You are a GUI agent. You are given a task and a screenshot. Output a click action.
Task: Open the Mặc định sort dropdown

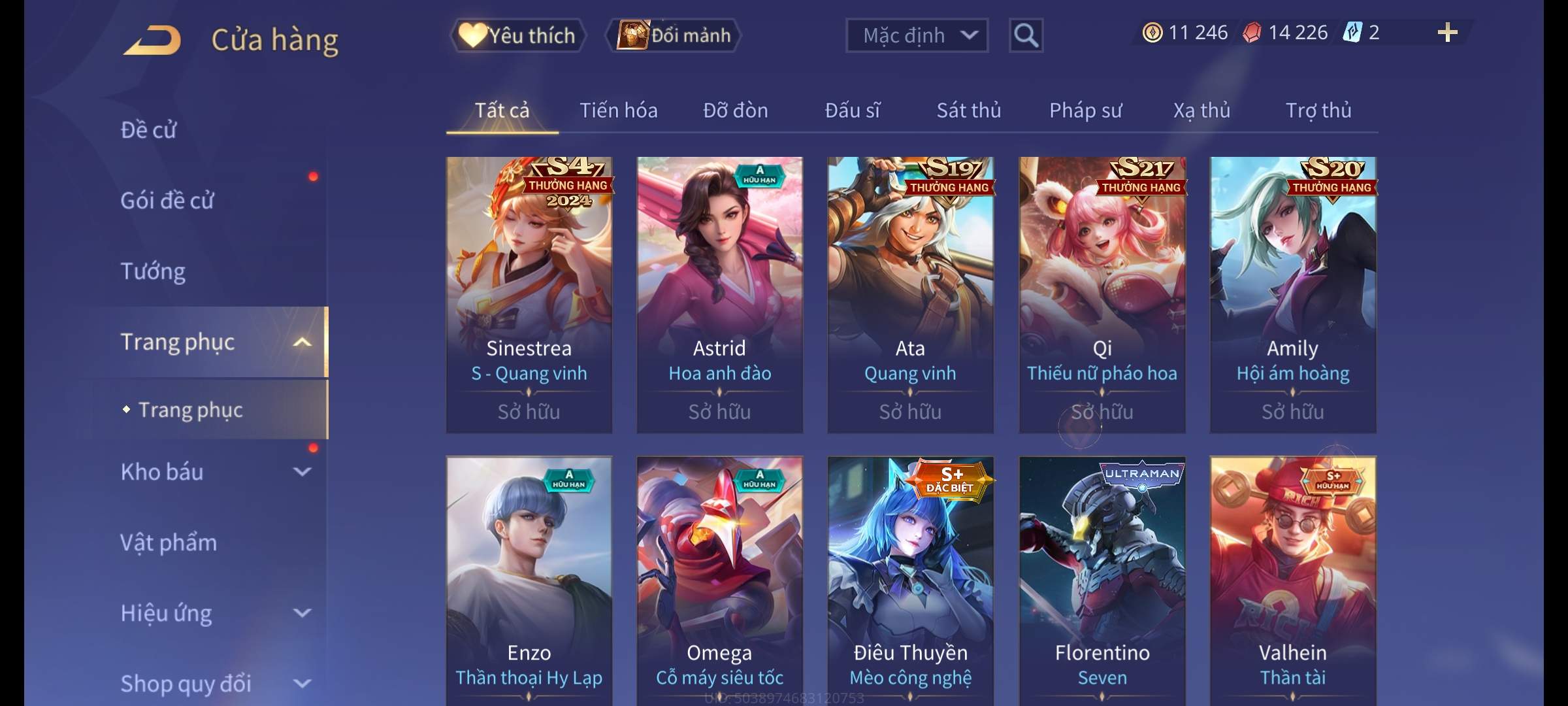tap(917, 35)
